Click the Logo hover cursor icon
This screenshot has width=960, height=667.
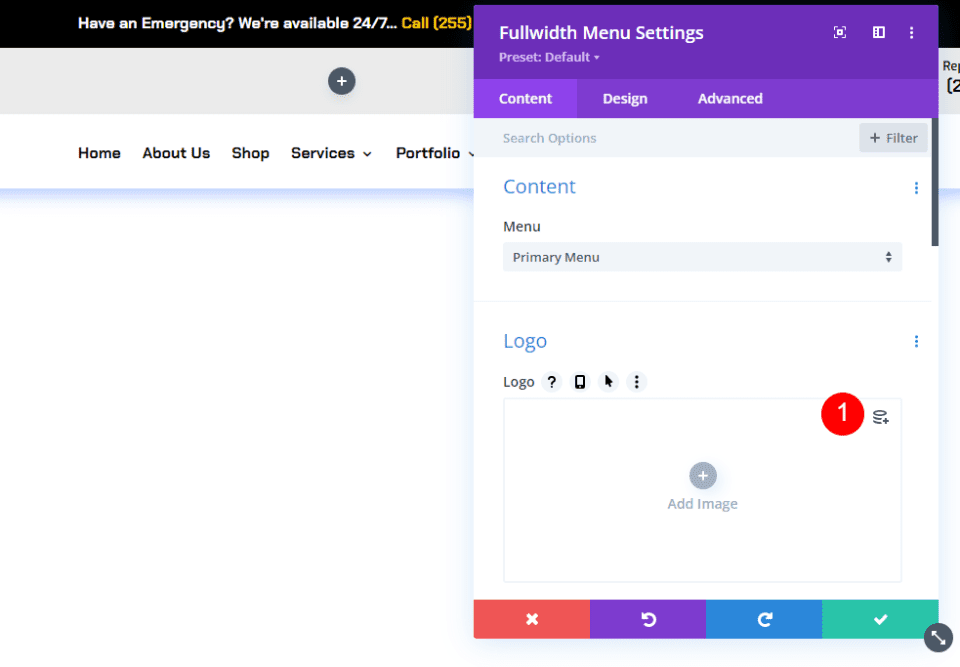click(608, 382)
